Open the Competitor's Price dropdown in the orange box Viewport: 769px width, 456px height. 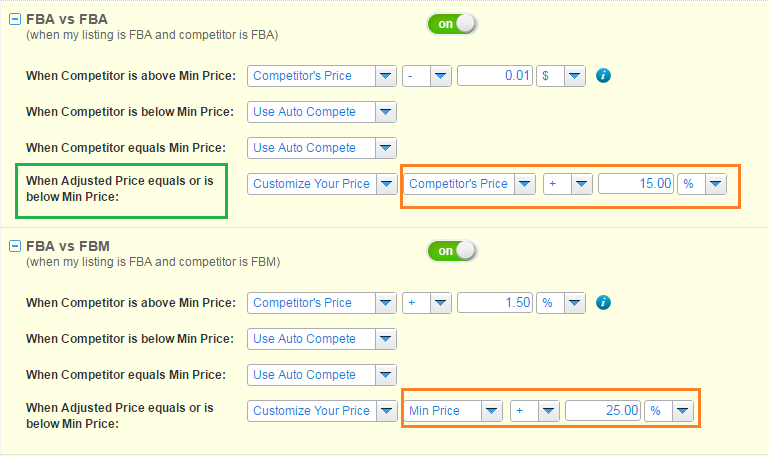point(523,184)
